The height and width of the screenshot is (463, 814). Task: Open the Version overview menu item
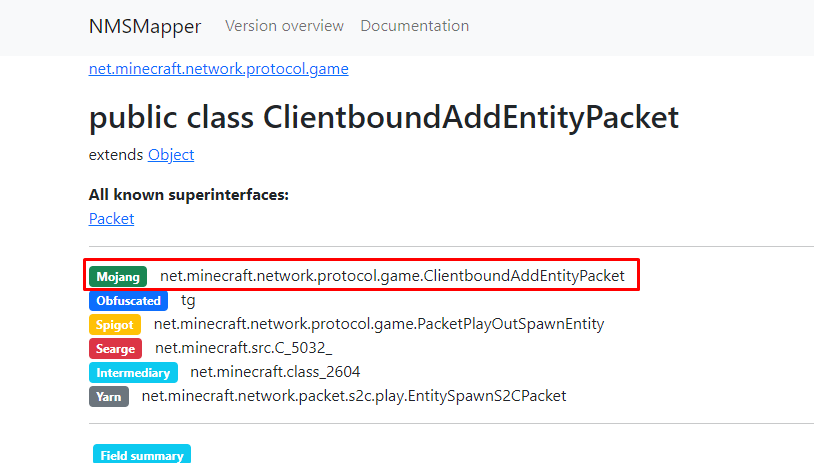tap(284, 26)
